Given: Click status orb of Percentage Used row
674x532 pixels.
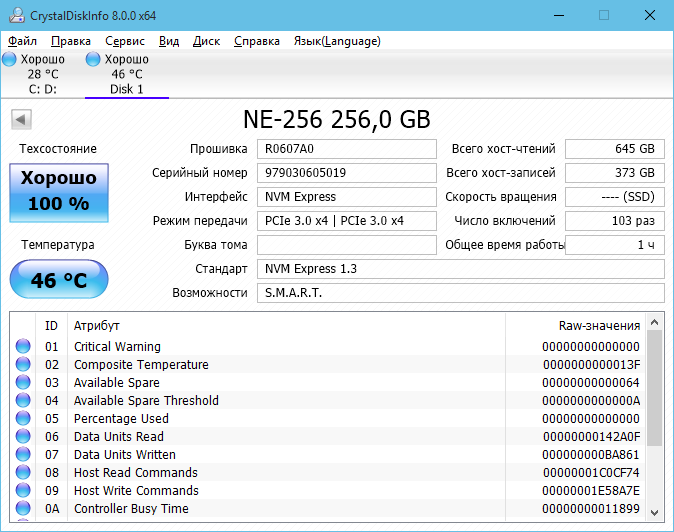Looking at the screenshot, I should click(x=23, y=419).
